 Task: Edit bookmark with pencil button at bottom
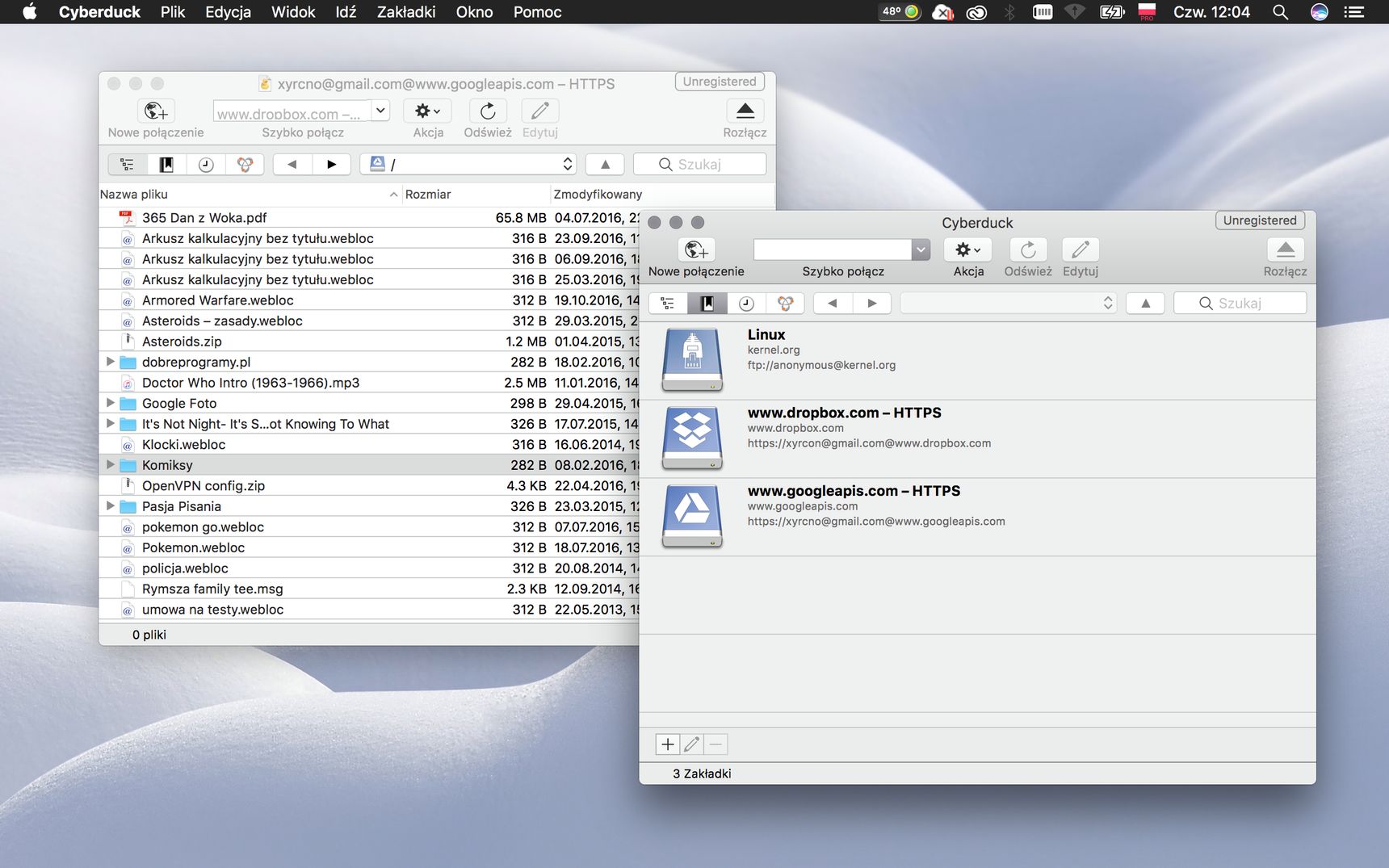pos(692,744)
